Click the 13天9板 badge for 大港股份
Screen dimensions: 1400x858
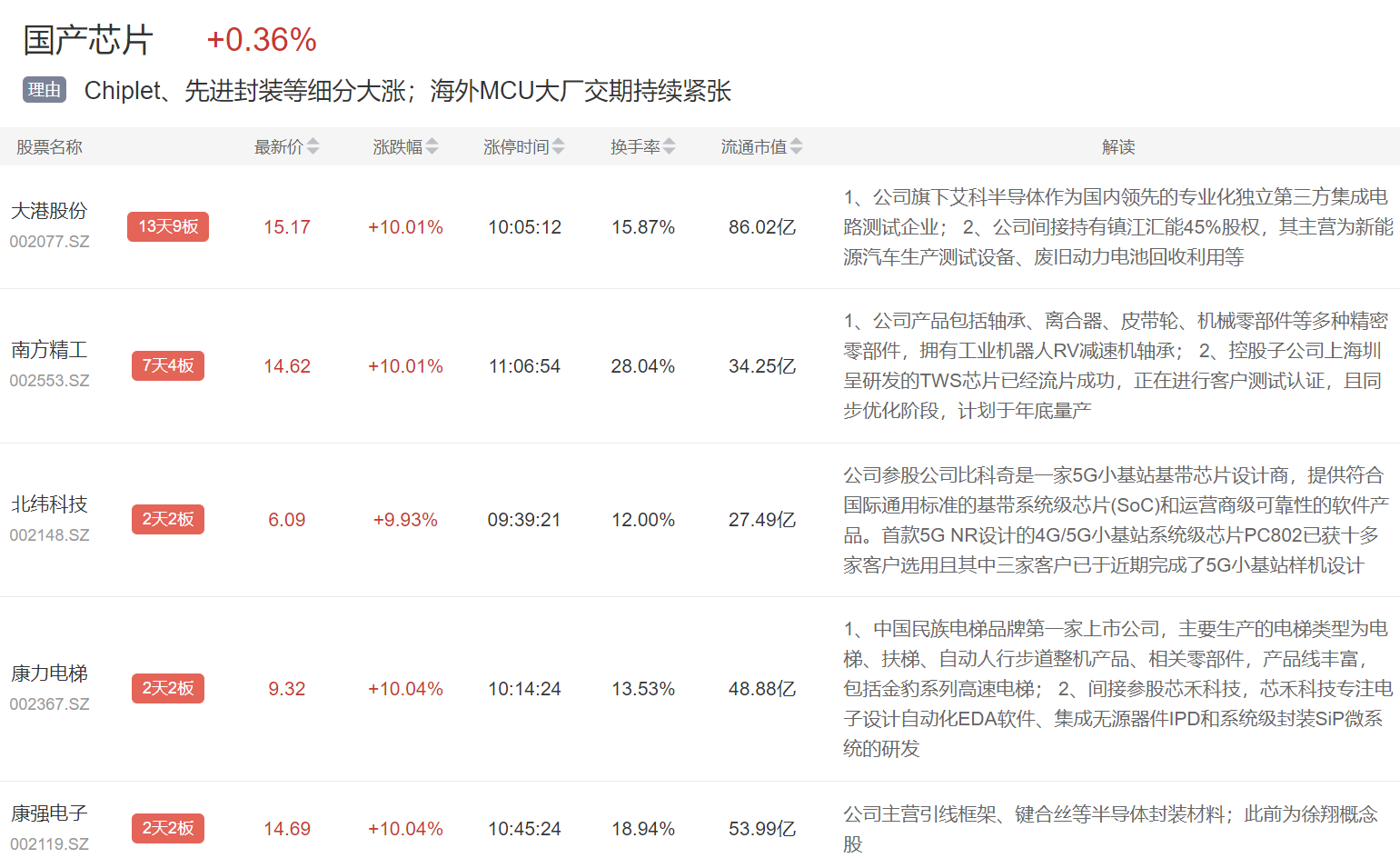(168, 226)
